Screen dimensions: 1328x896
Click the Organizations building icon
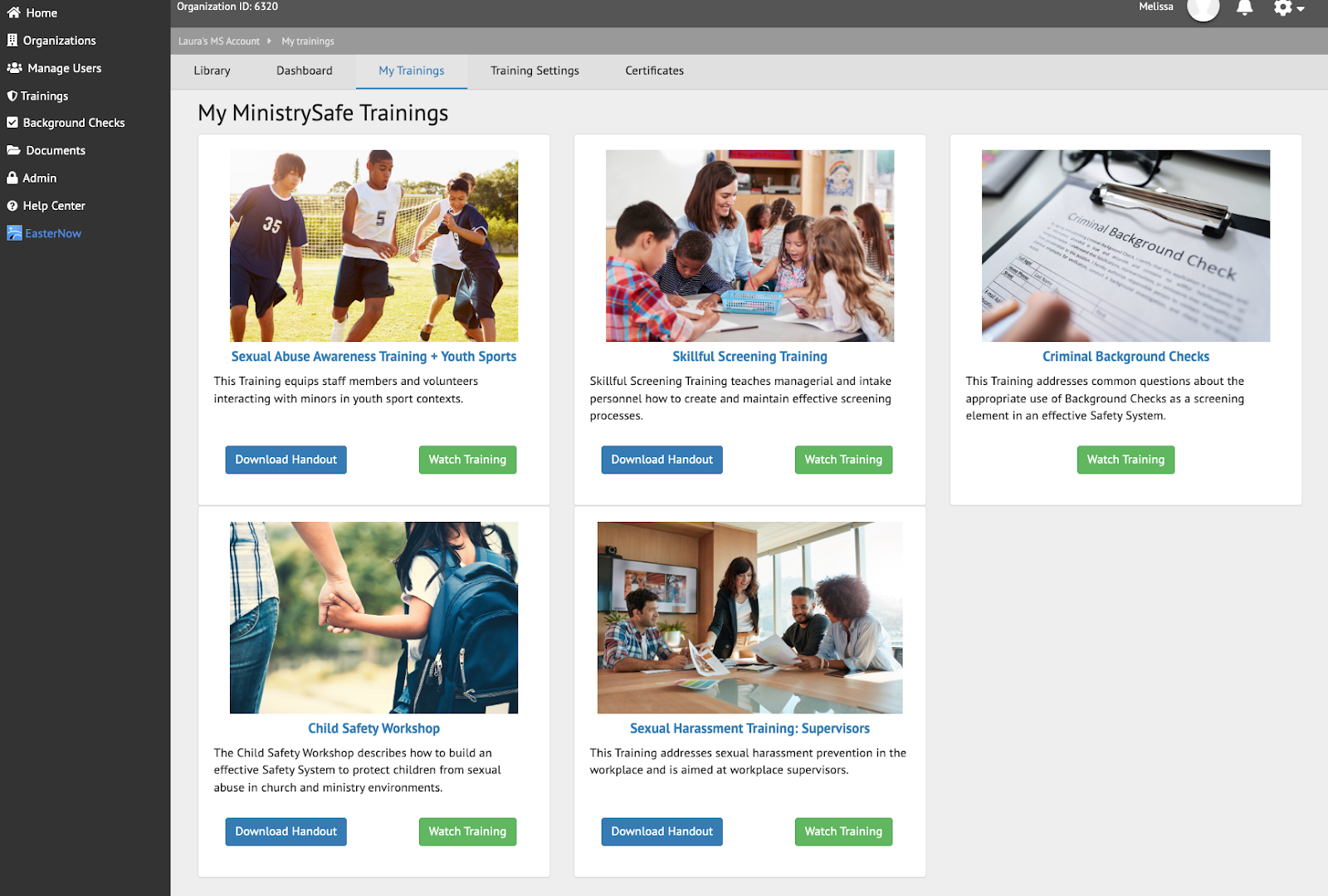(12, 40)
